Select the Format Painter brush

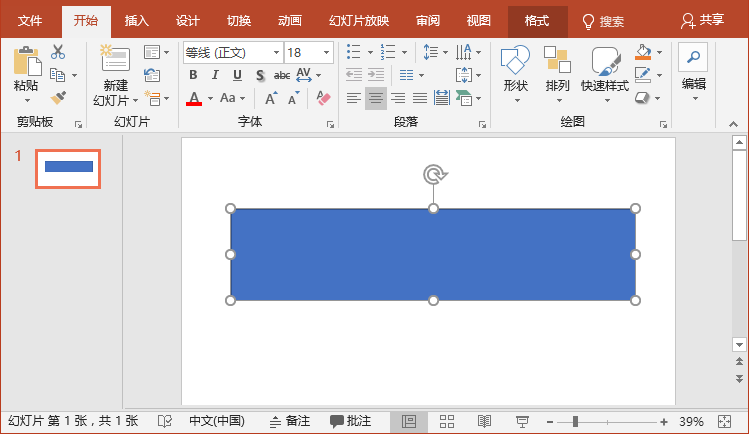pos(58,97)
